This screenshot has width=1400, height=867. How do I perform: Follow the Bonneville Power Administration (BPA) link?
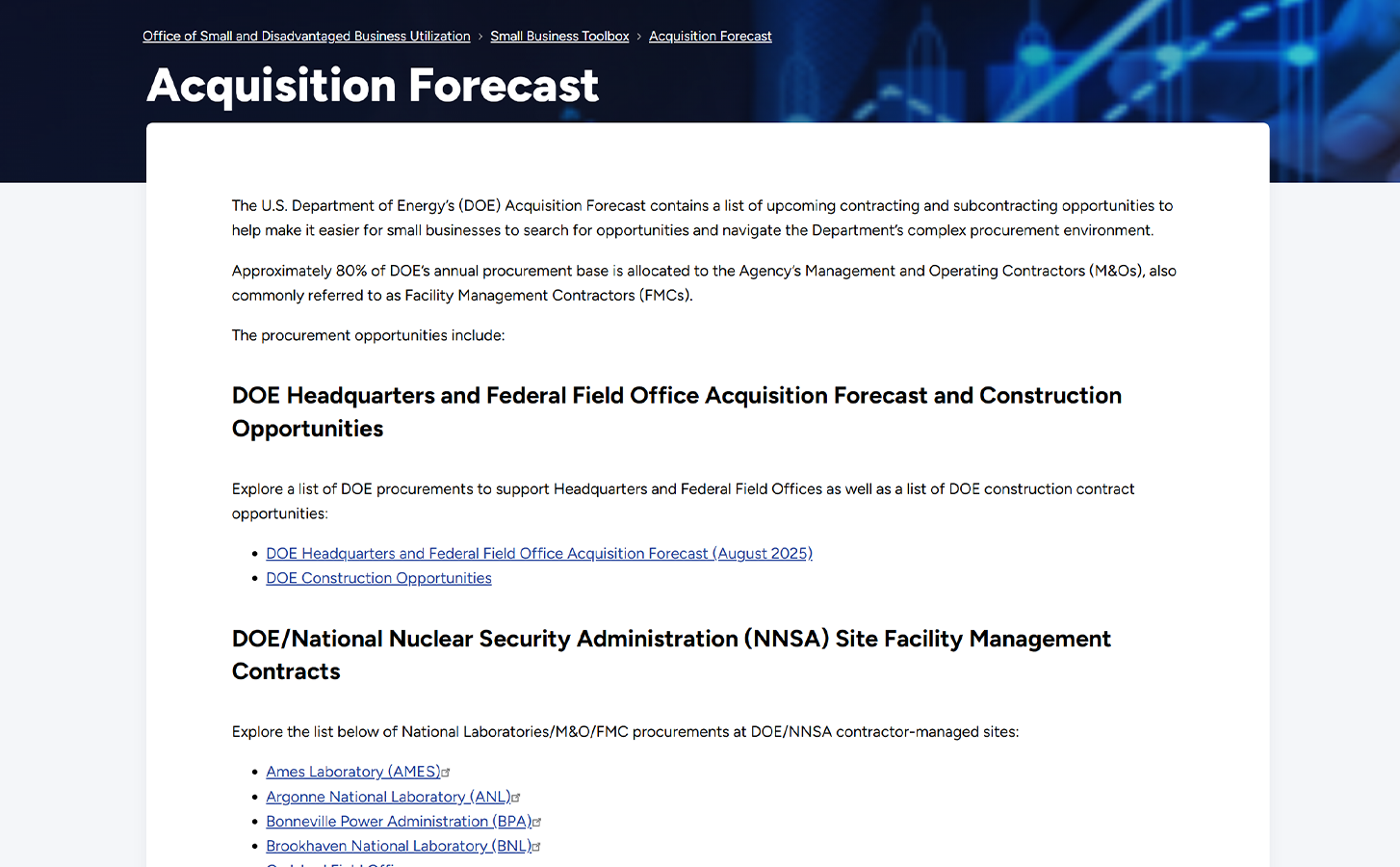(398, 822)
